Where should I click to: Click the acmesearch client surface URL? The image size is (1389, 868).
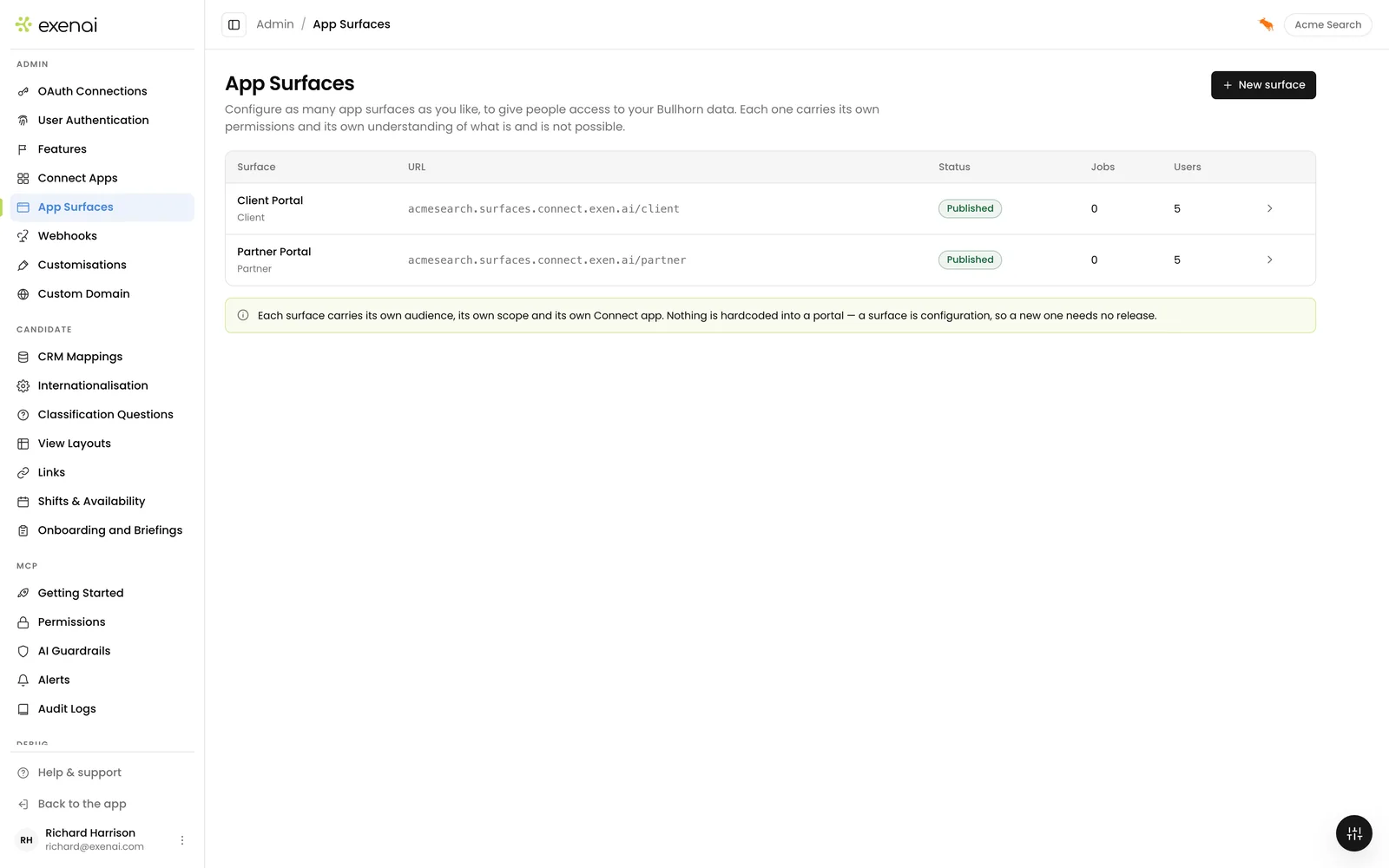point(543,209)
